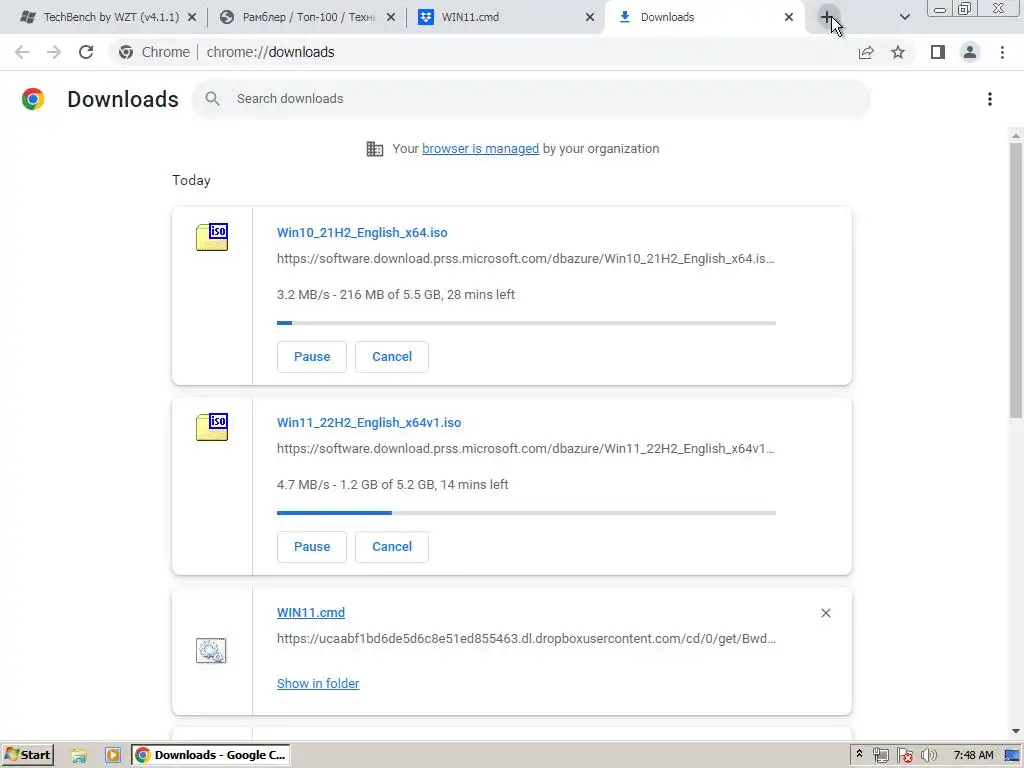
Task: Open the browser is managed link
Action: 481,149
